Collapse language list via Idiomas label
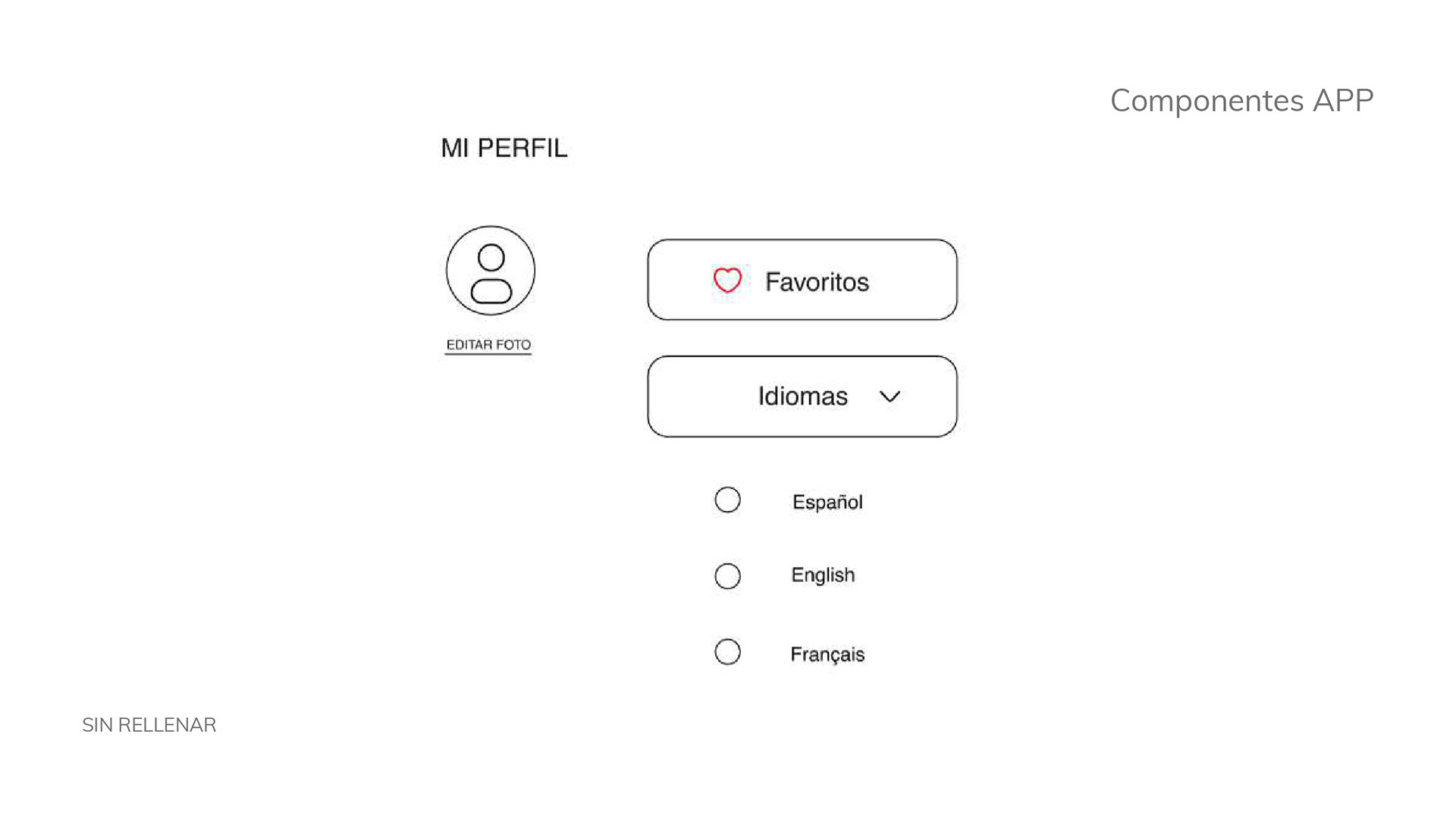1456x819 pixels. point(803,396)
